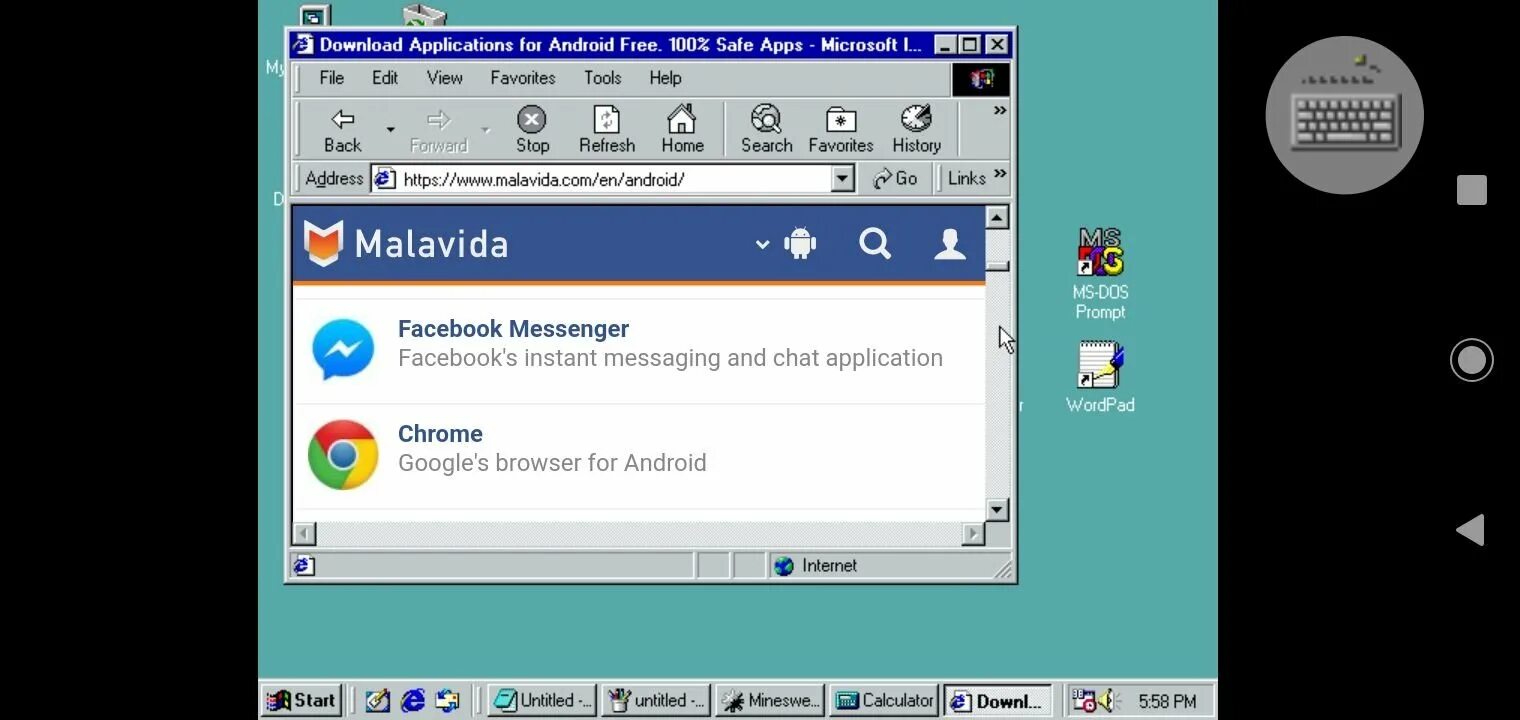Click the Chrome app icon

(343, 454)
